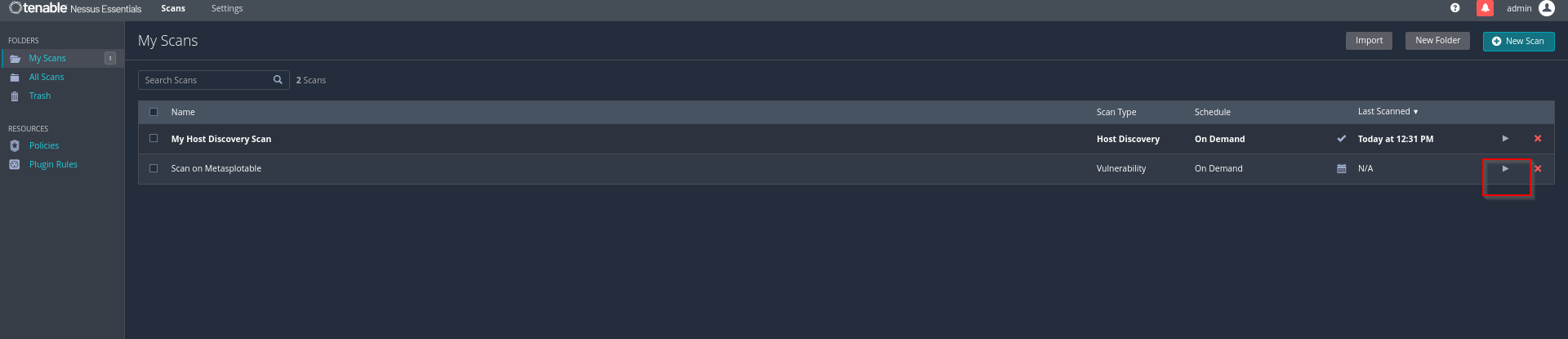Image resolution: width=1568 pixels, height=339 pixels.
Task: Open the Scans tab
Action: pyautogui.click(x=173, y=8)
